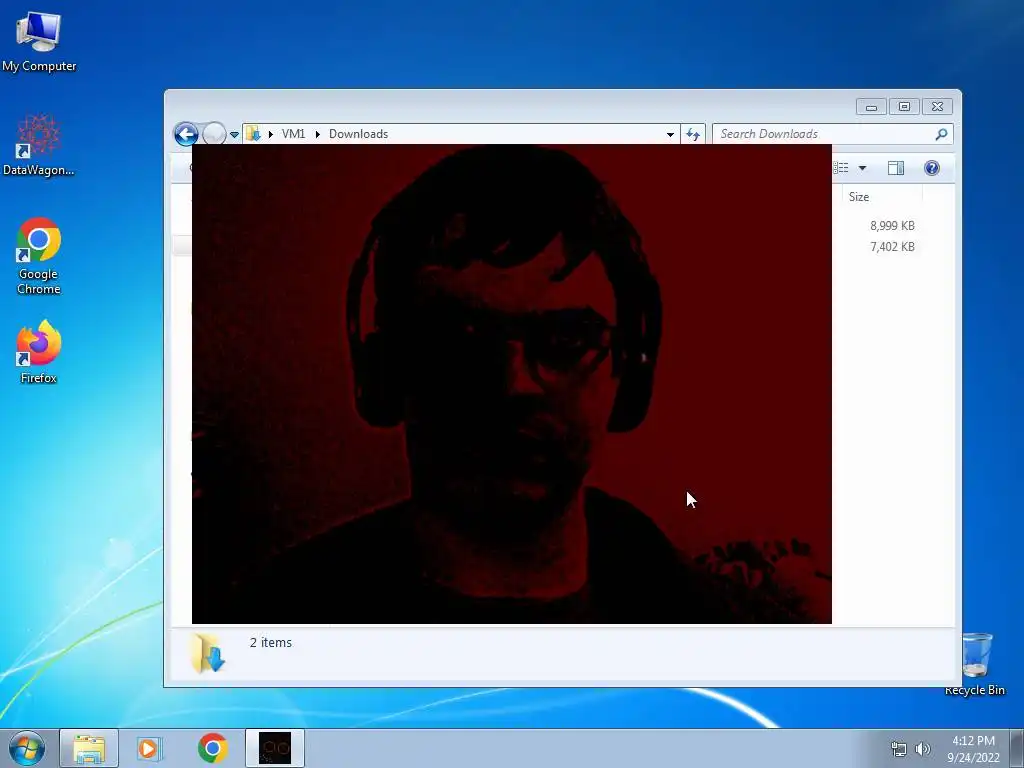Image resolution: width=1024 pixels, height=768 pixels.
Task: Click the 2 items status text
Action: [270, 643]
